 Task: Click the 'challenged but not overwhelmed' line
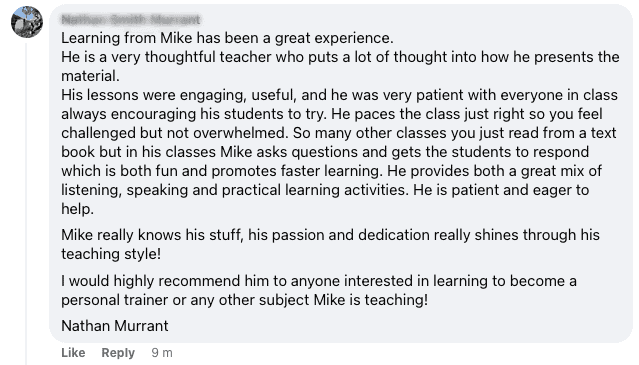coord(339,133)
